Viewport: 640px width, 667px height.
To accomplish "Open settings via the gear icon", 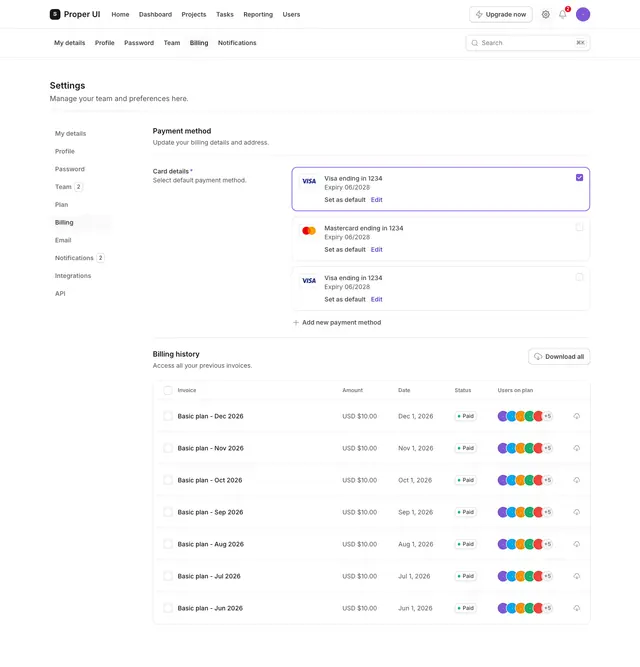I will coord(546,14).
